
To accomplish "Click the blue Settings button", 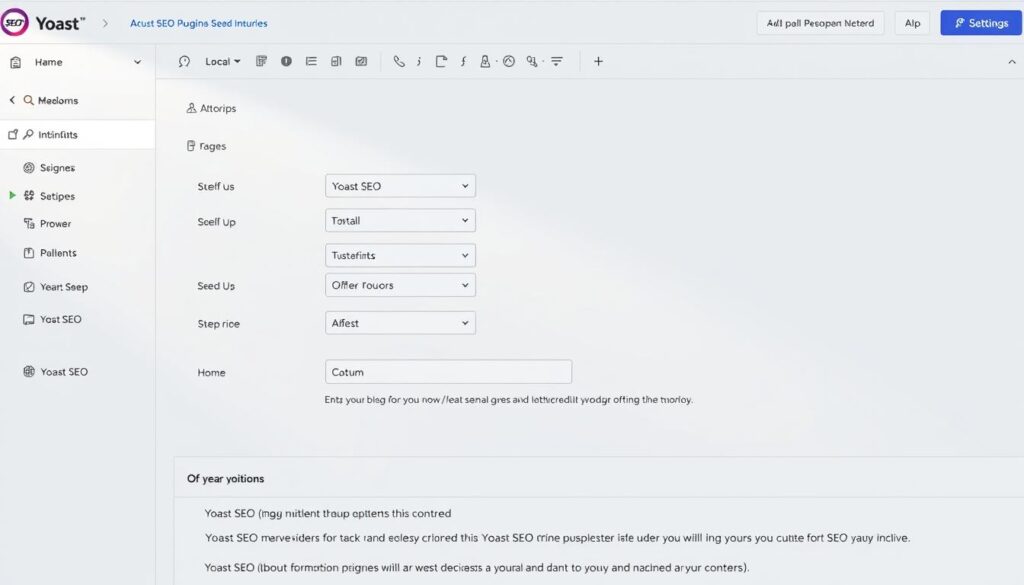I will coord(981,23).
